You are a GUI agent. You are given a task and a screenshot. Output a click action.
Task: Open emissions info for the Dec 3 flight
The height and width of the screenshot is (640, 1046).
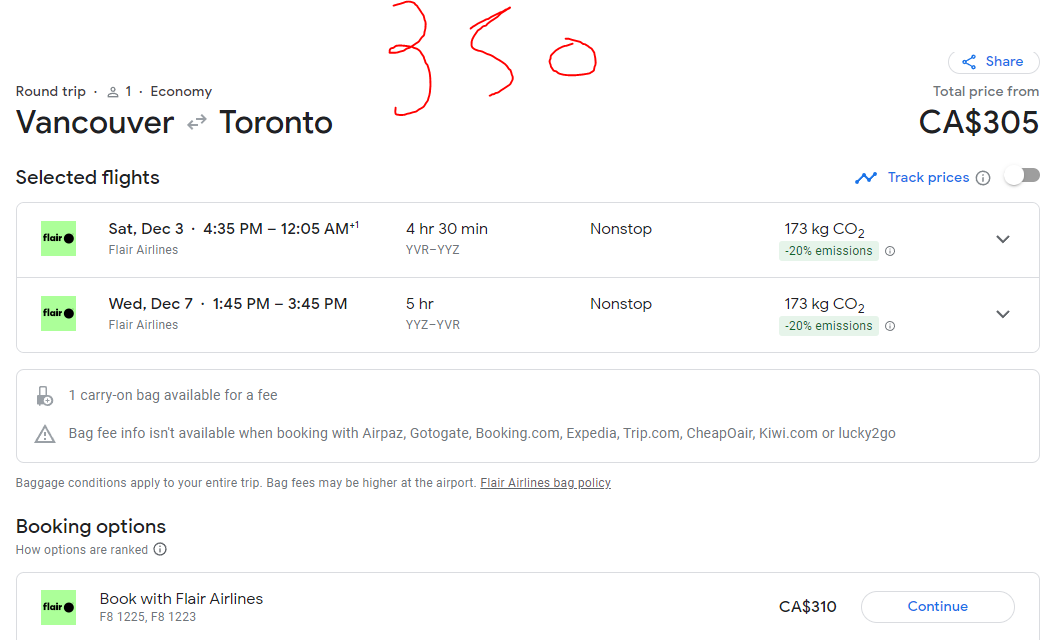tap(890, 251)
